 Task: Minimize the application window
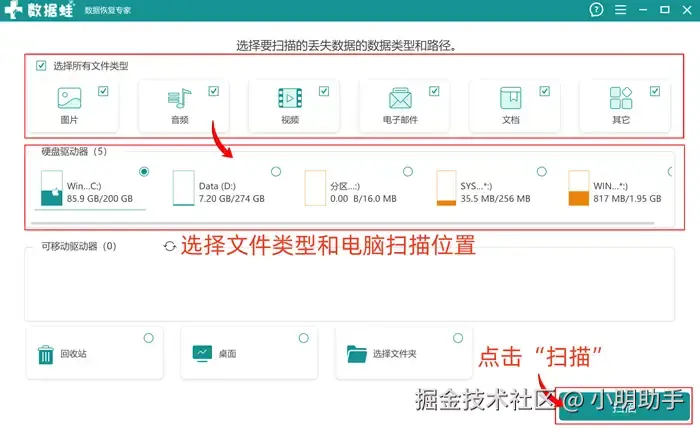click(x=643, y=9)
